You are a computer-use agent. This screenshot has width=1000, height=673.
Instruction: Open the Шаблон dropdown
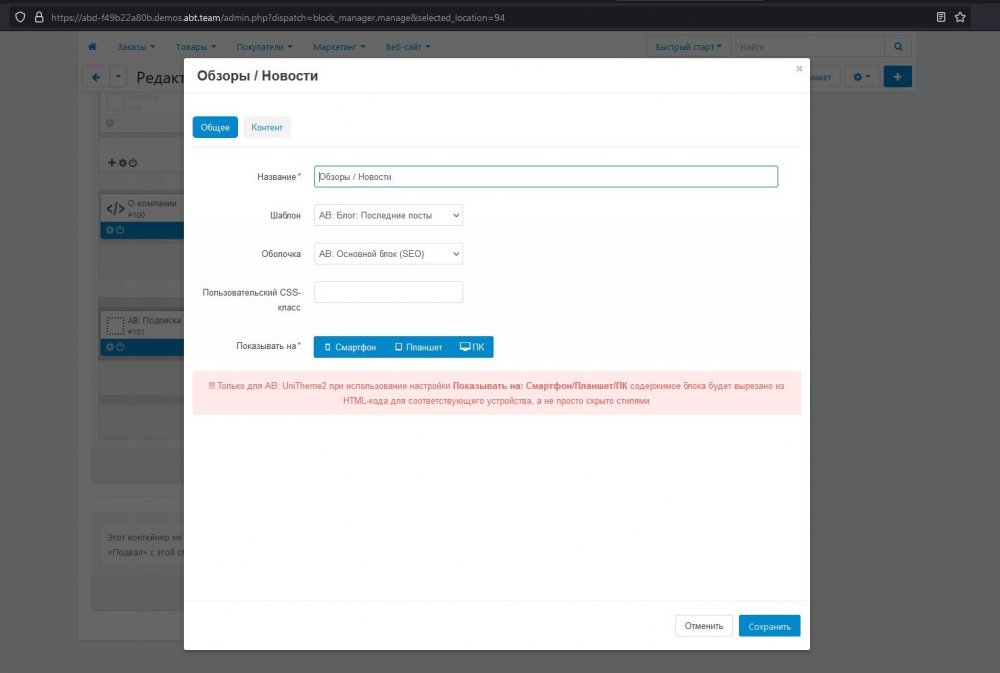(x=388, y=215)
